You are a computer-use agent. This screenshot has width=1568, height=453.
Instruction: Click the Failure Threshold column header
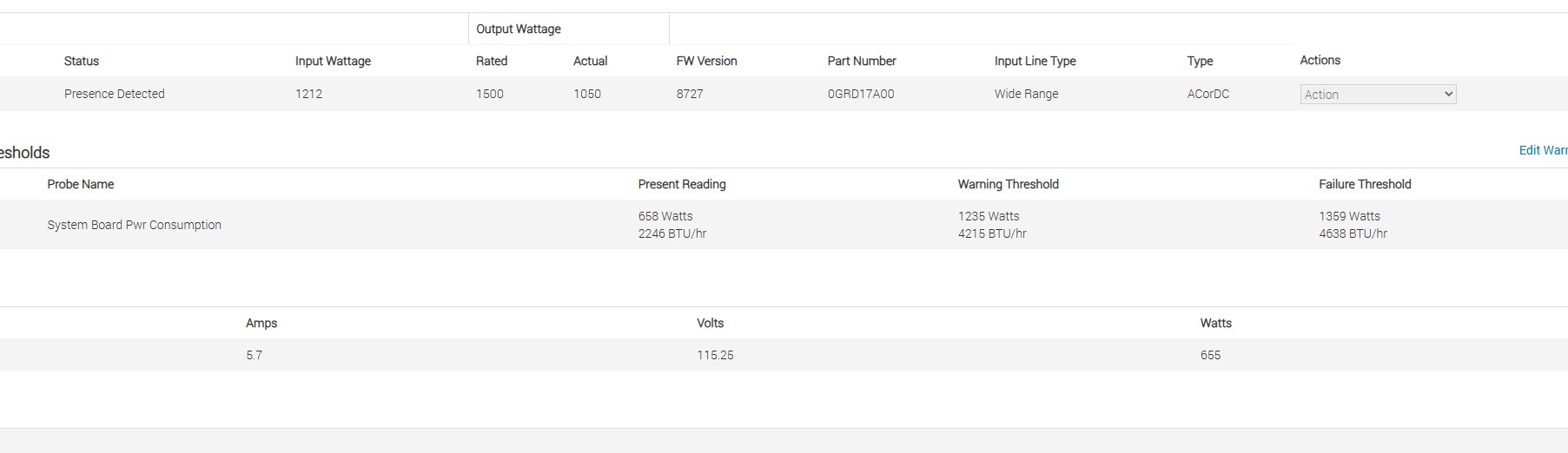[x=1365, y=184]
